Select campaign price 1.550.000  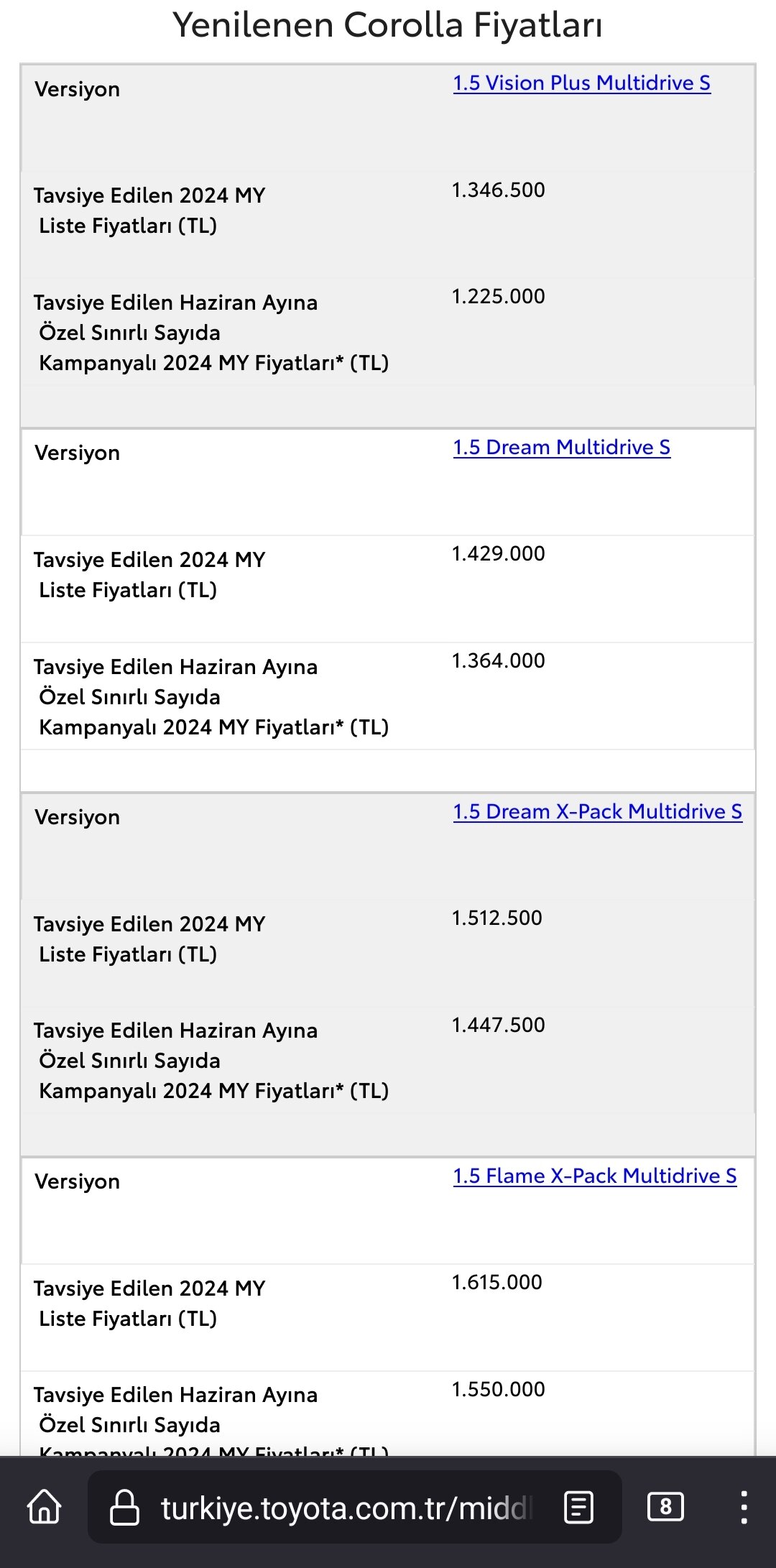[499, 1390]
